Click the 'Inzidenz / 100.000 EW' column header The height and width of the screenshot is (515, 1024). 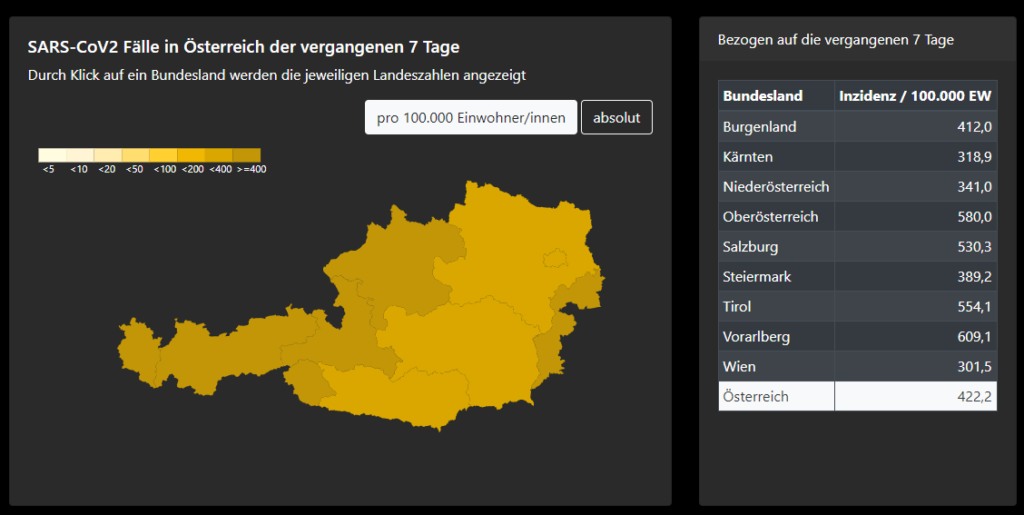(916, 96)
